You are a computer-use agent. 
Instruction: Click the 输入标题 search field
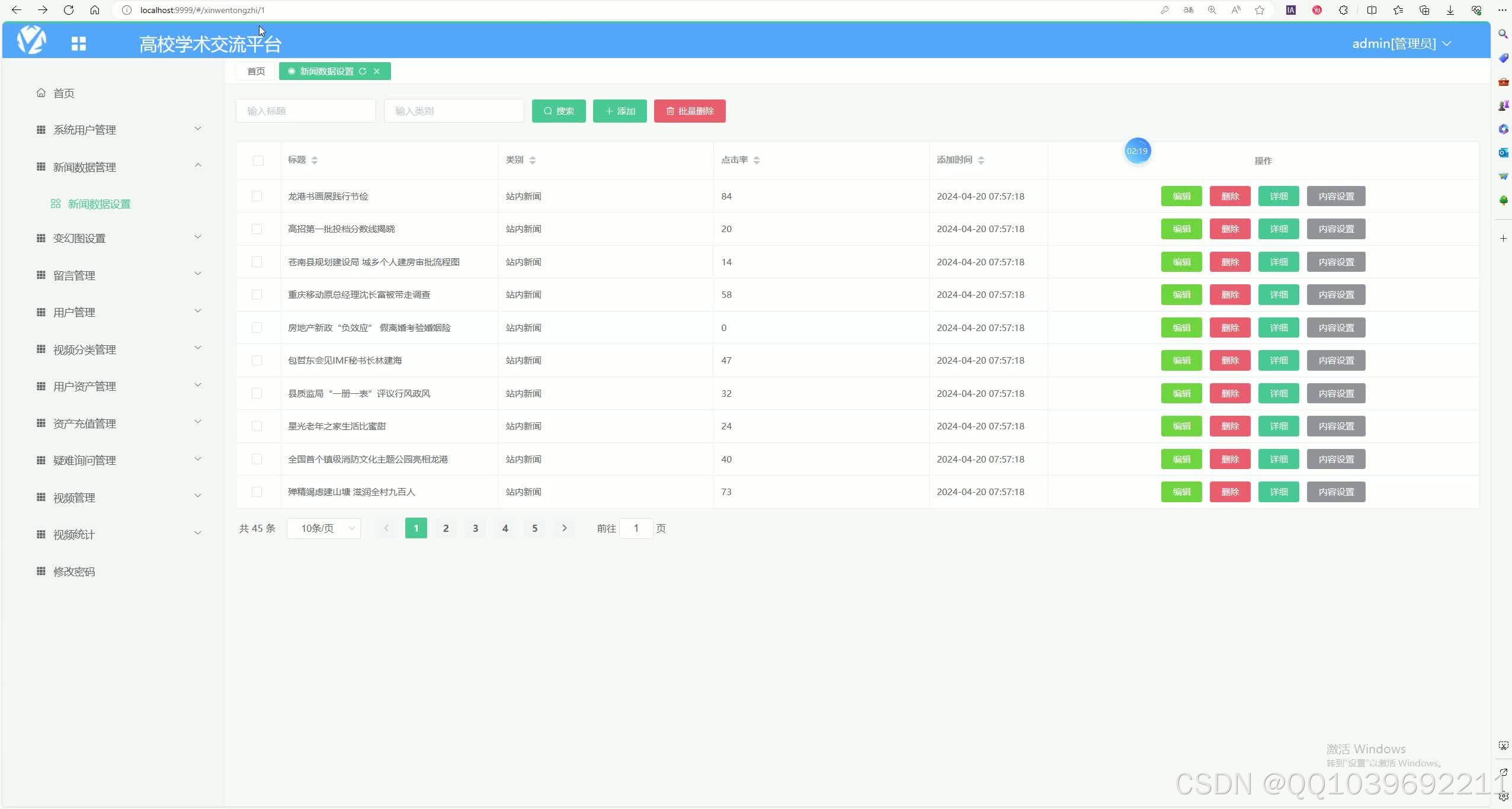coord(306,111)
